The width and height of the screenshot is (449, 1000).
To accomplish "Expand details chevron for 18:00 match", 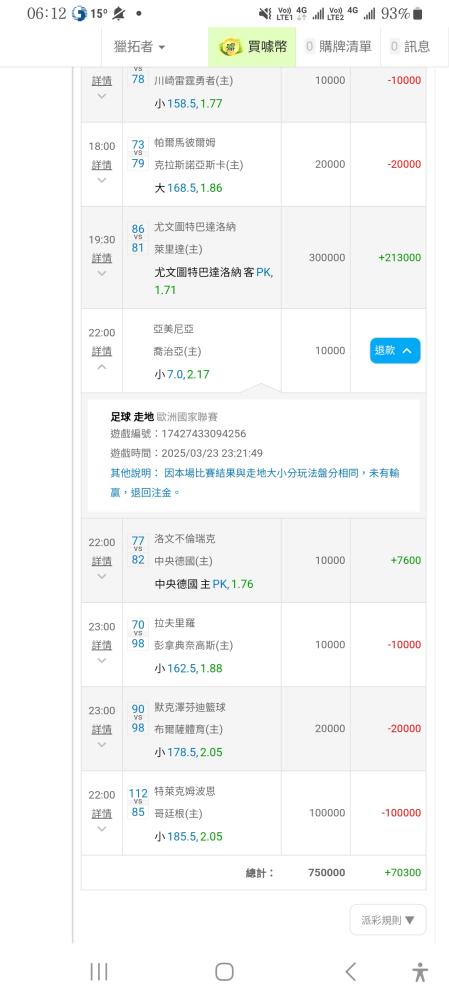I will 101,180.
